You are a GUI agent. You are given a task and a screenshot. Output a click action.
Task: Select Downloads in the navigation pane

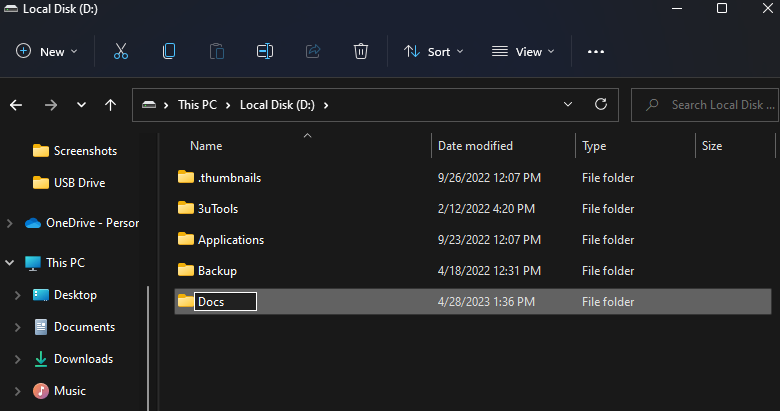pos(83,359)
